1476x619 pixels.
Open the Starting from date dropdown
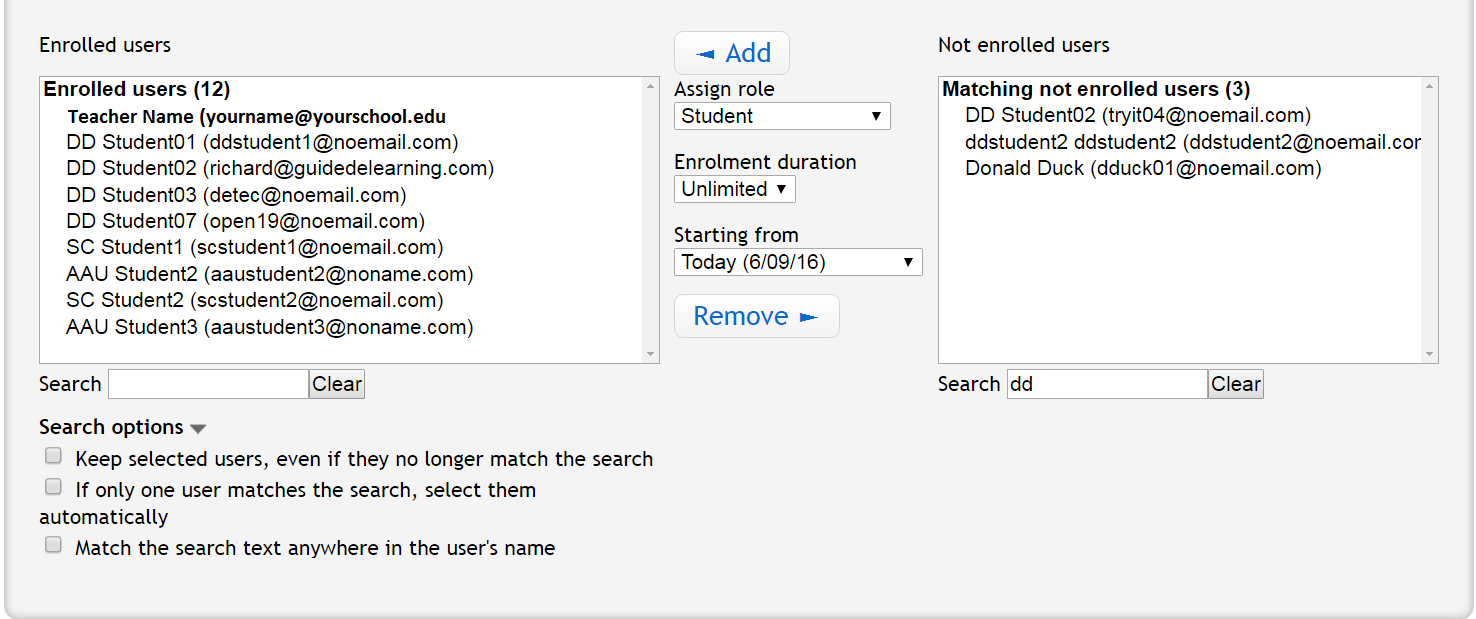point(798,262)
